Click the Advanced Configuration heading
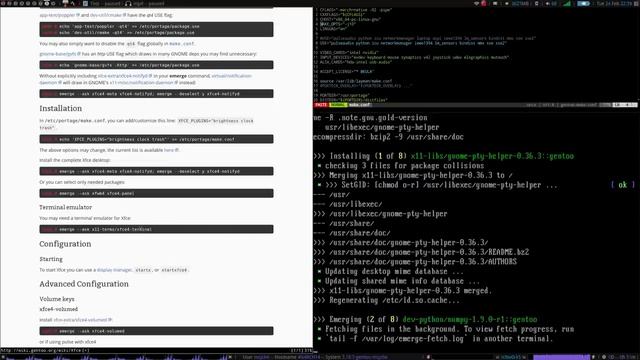640x360 pixels. [x=84, y=284]
